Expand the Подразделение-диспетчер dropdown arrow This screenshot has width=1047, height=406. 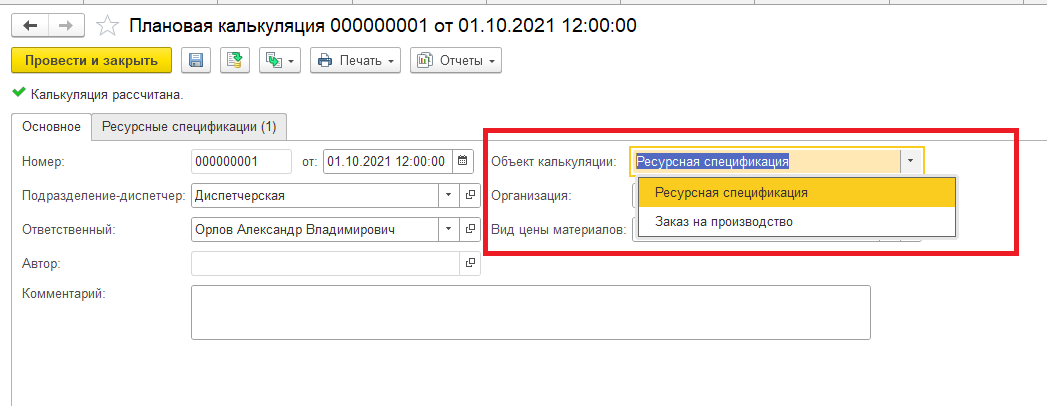[449, 195]
